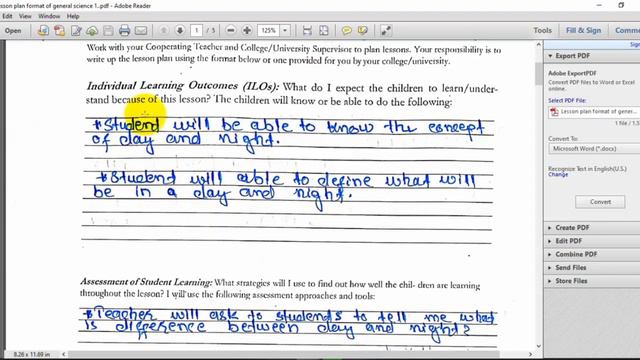Add a sticky note comment icon
This screenshot has height=360, width=640.
347,31
